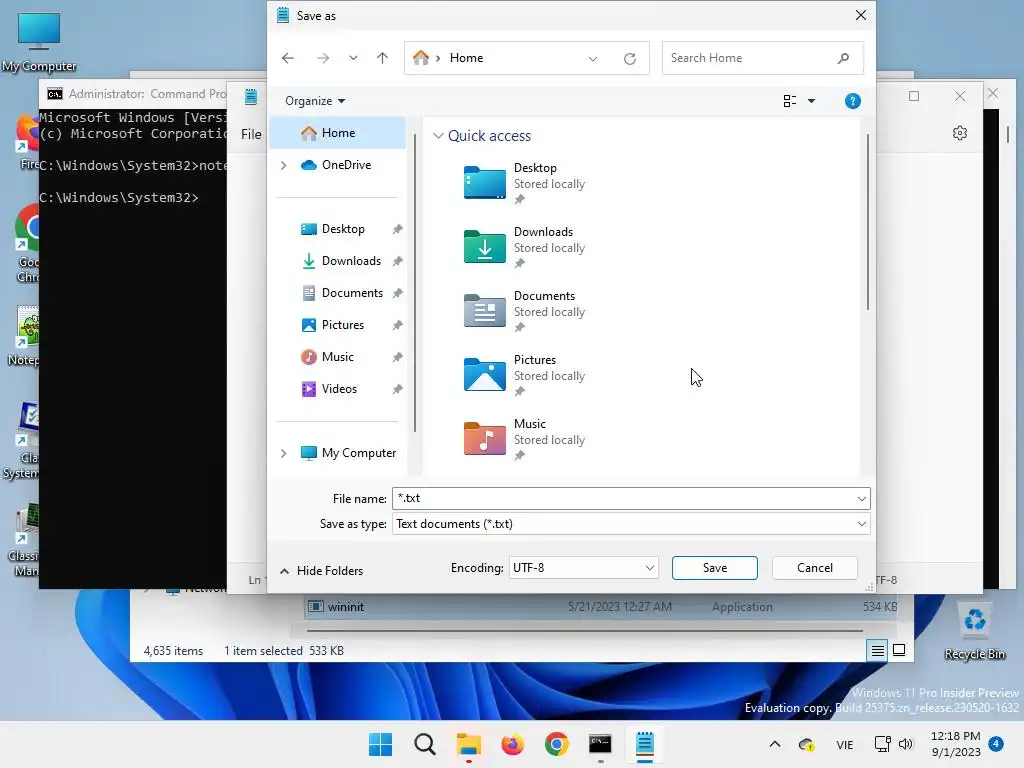Open the Windows Start menu
The width and height of the screenshot is (1024, 768).
coord(380,744)
